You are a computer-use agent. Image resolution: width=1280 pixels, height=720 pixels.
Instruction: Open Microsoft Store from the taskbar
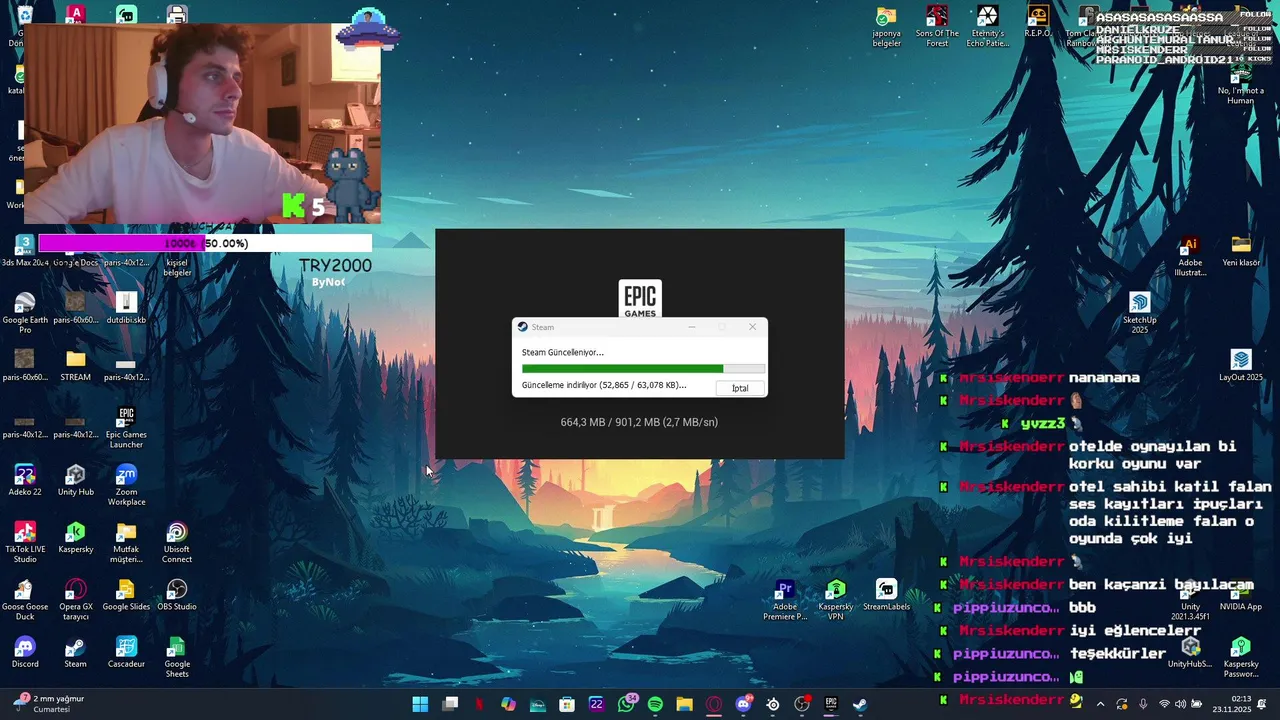(567, 704)
